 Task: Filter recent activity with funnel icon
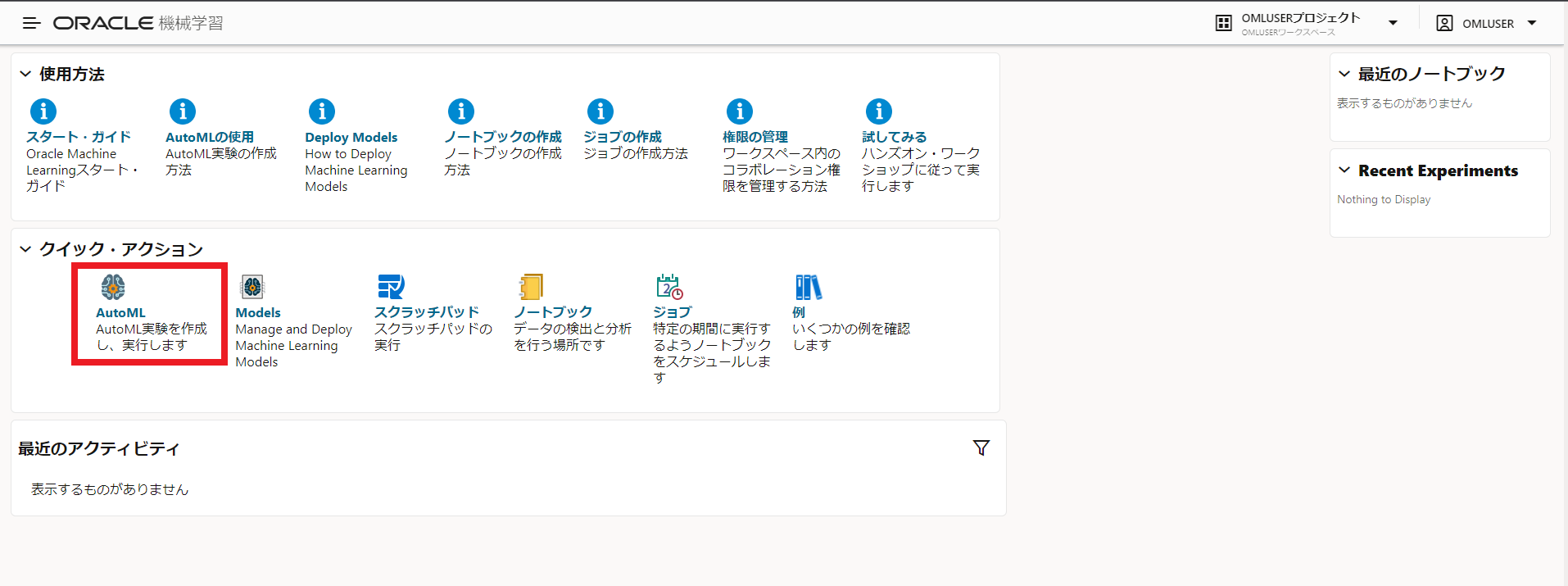[981, 447]
